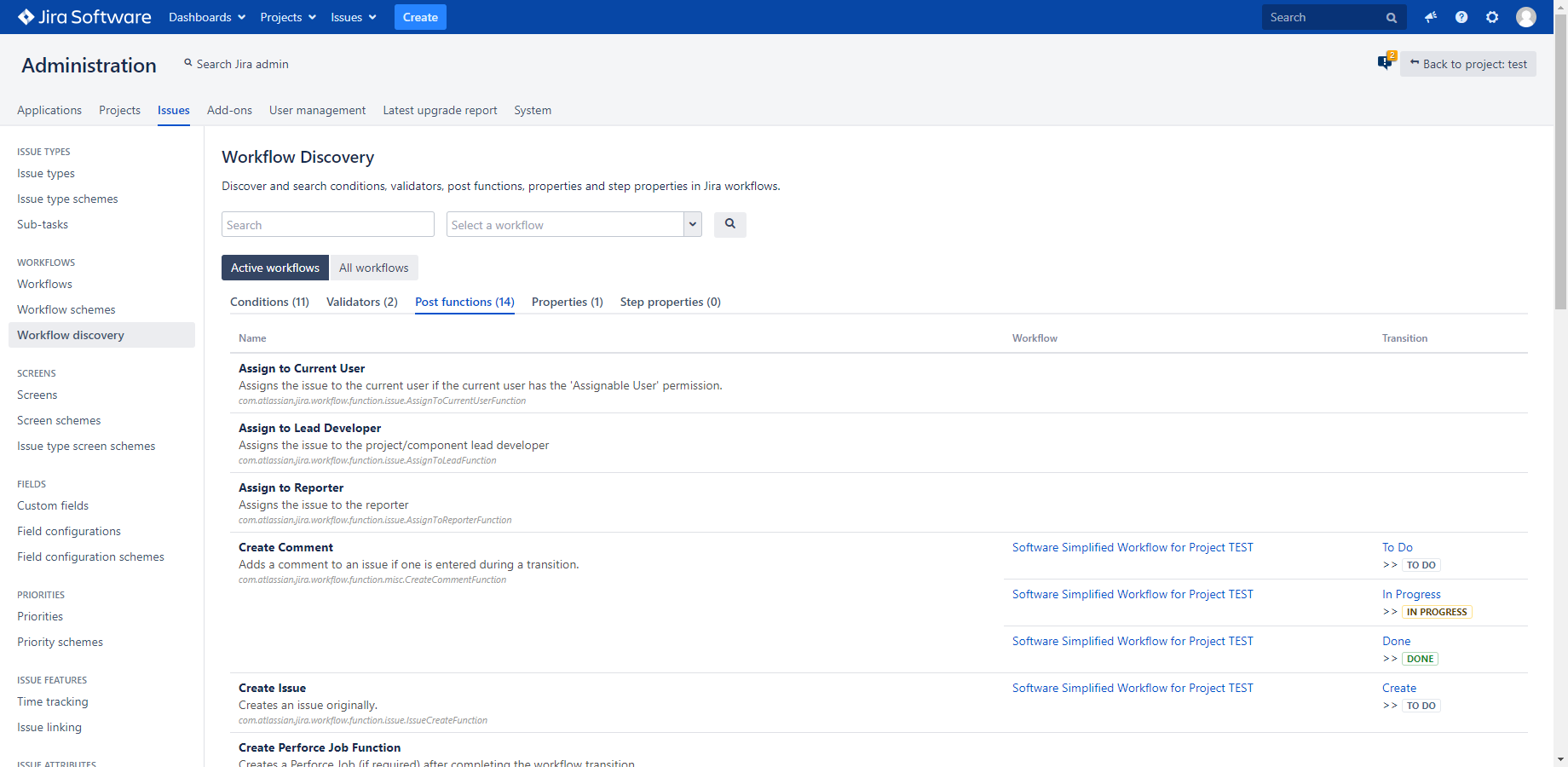Open workflow link in To Do transition row
Viewport: 1568px width, 767px height.
1133,547
